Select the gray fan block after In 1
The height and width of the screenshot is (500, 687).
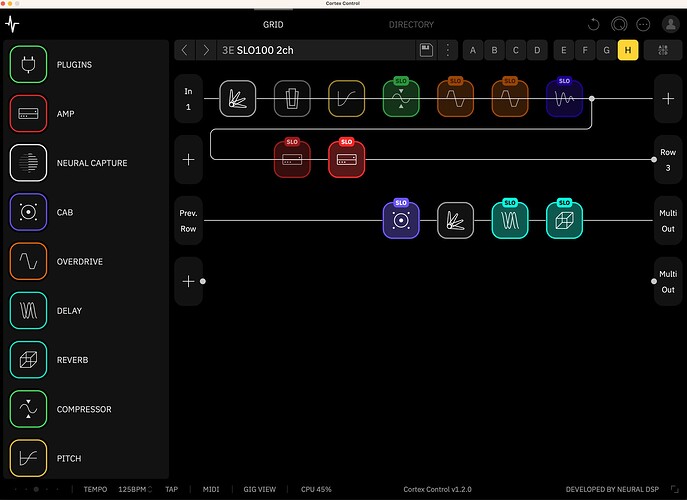point(237,99)
